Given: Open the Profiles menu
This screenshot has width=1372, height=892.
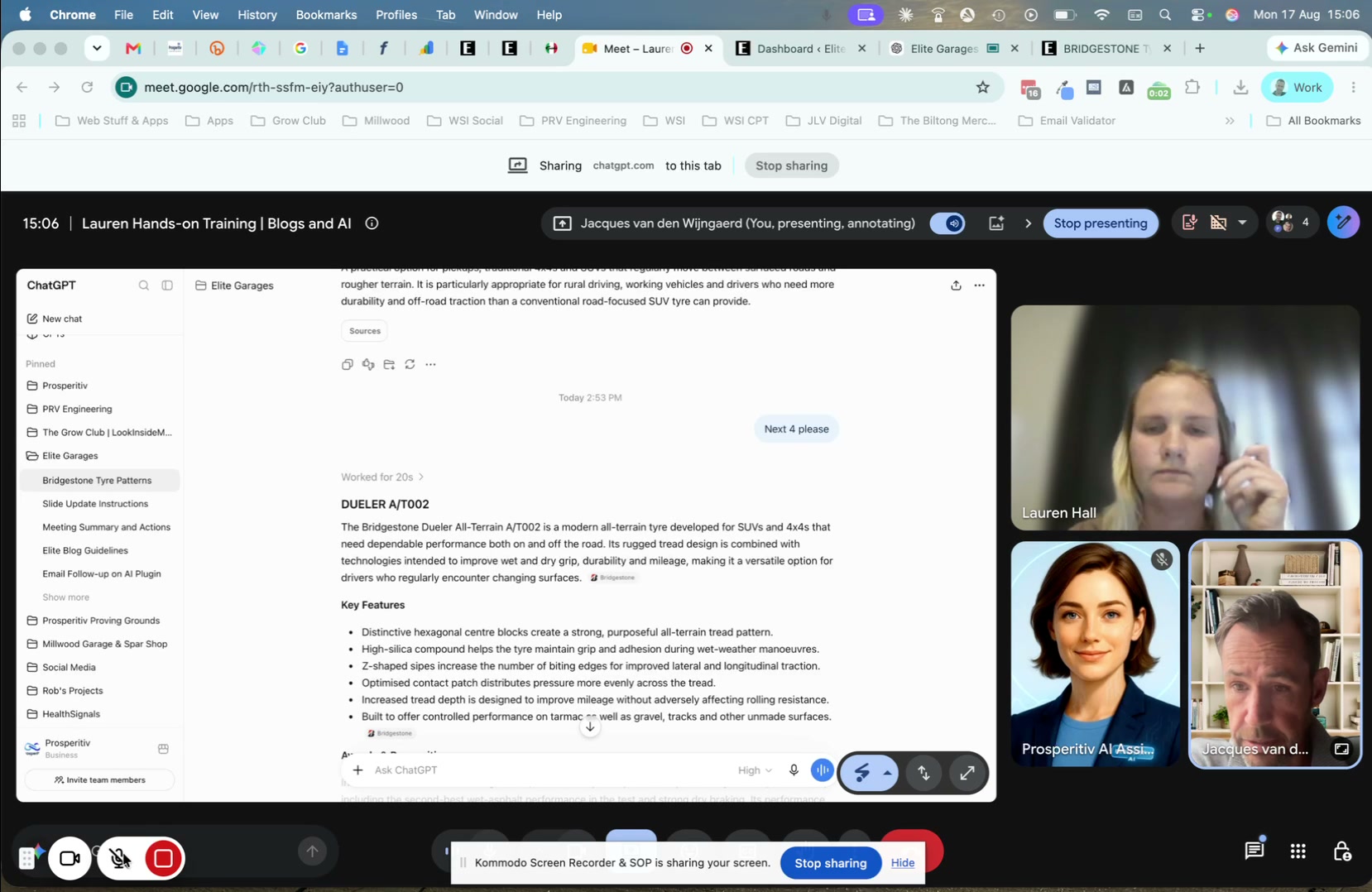Looking at the screenshot, I should [396, 15].
